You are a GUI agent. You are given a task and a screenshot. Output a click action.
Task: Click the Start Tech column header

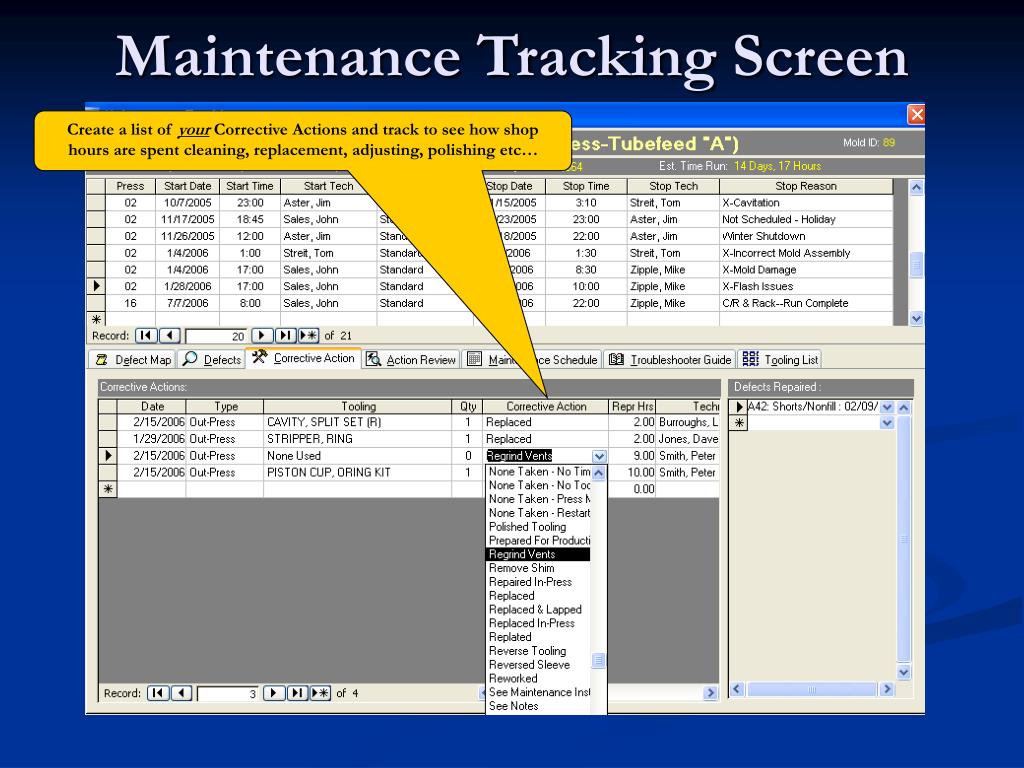pos(328,186)
